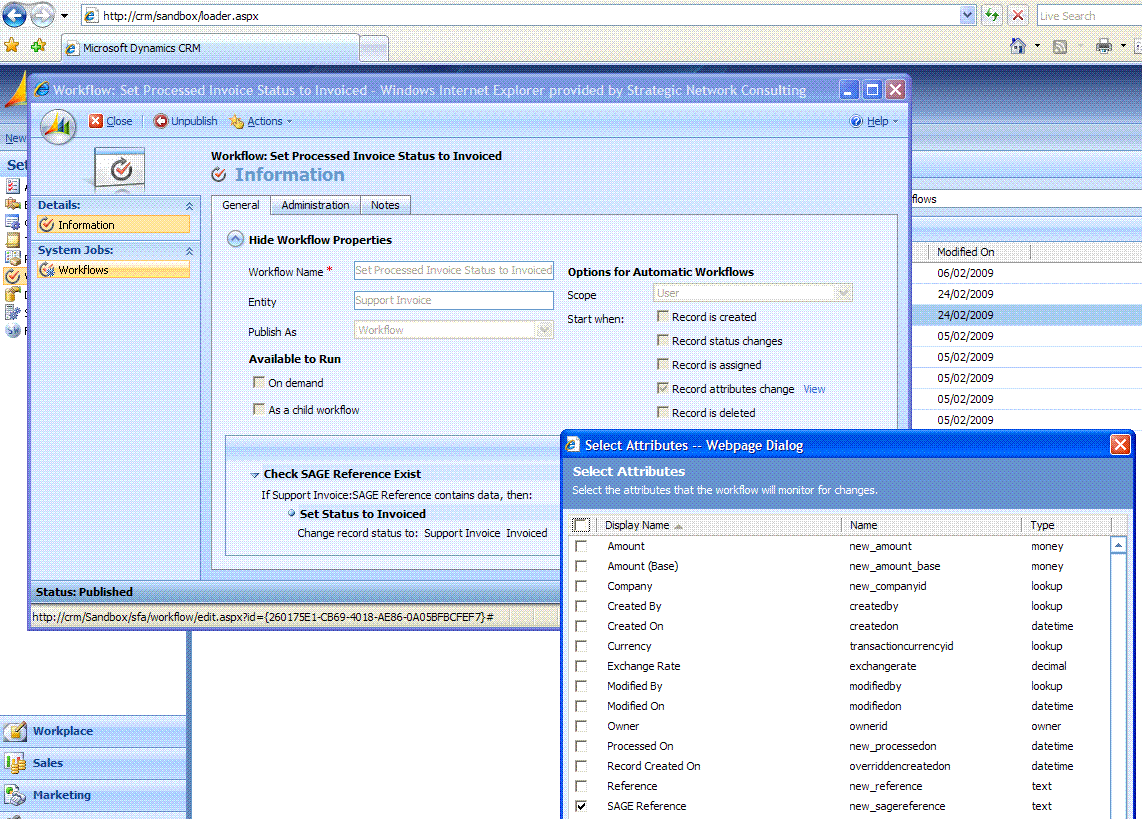Click the Print icon in browser toolbar

1104,47
